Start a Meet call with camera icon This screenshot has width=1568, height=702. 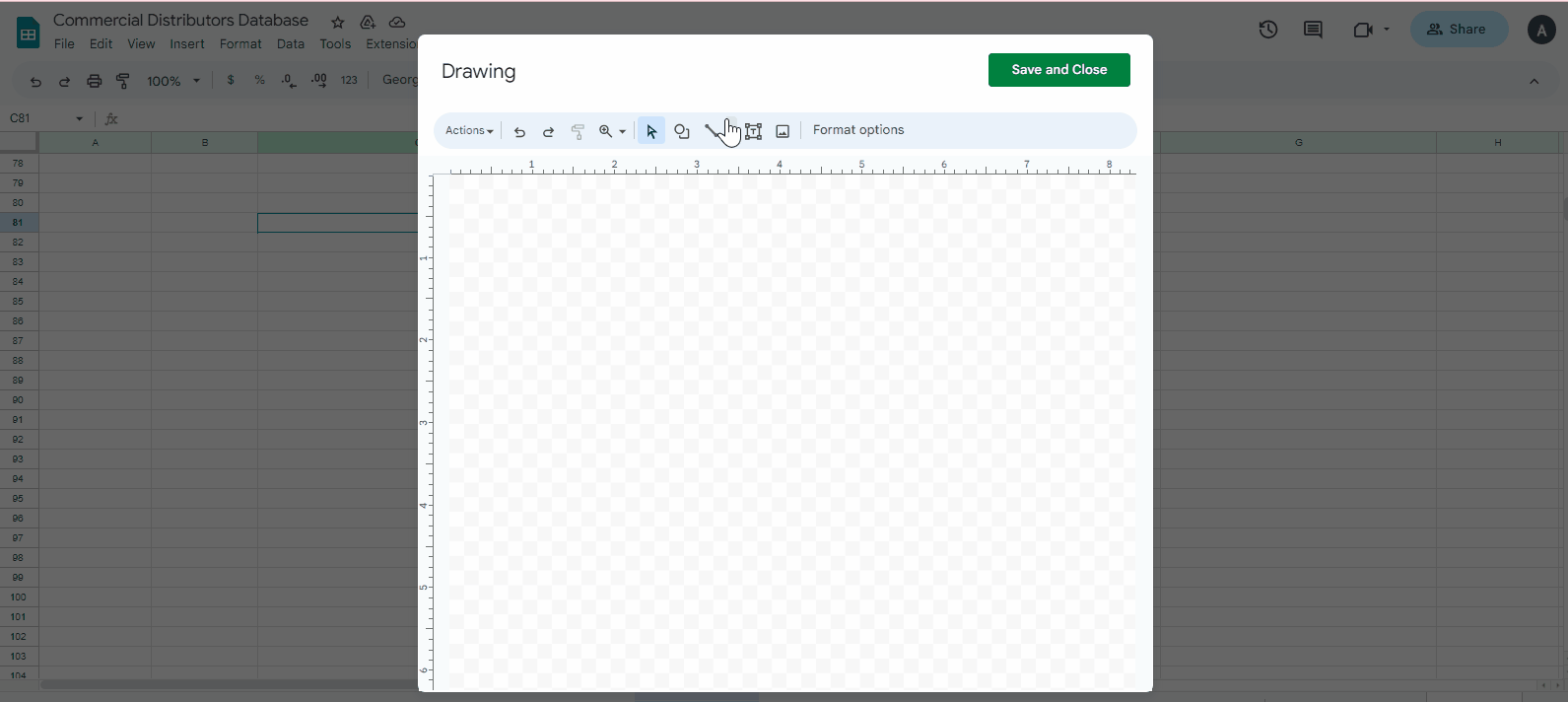[x=1363, y=30]
